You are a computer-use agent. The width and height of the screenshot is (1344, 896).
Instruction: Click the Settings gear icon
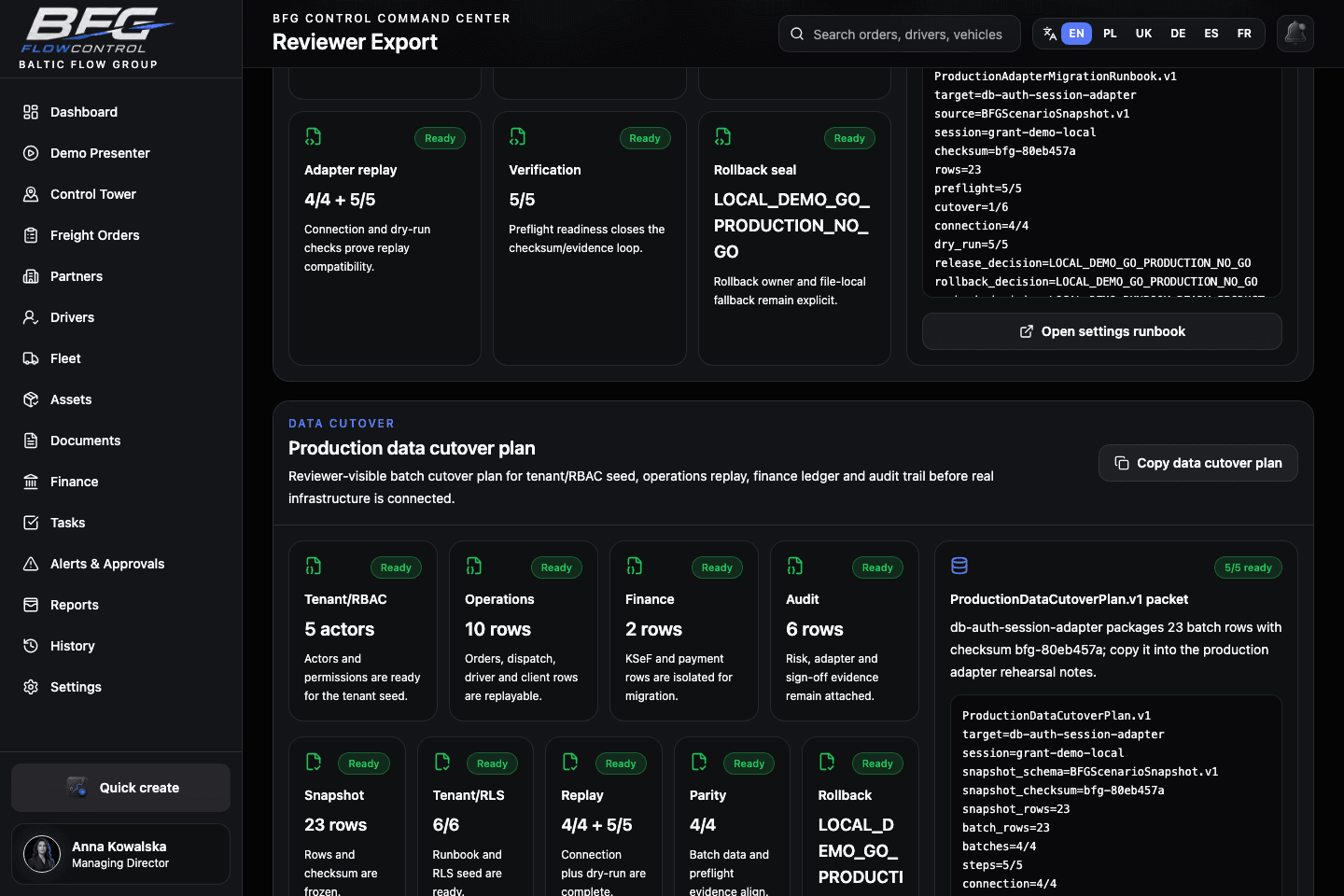pyautogui.click(x=31, y=687)
